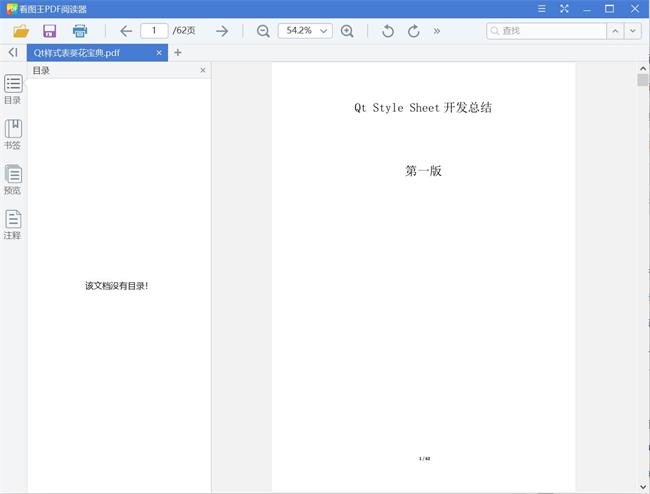Collapse the left sidebar panel

pos(13,53)
